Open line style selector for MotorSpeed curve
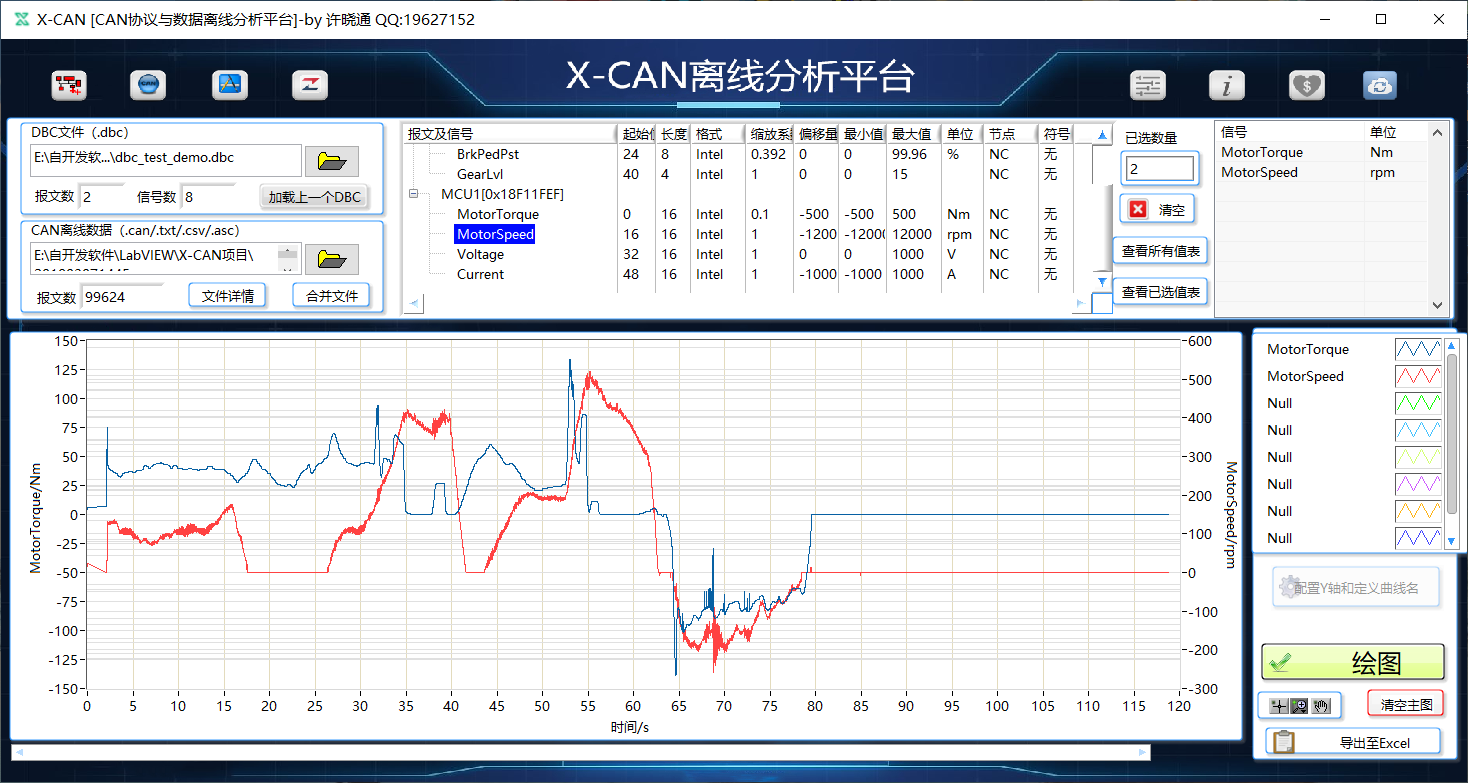This screenshot has height=783, width=1468. click(1418, 375)
